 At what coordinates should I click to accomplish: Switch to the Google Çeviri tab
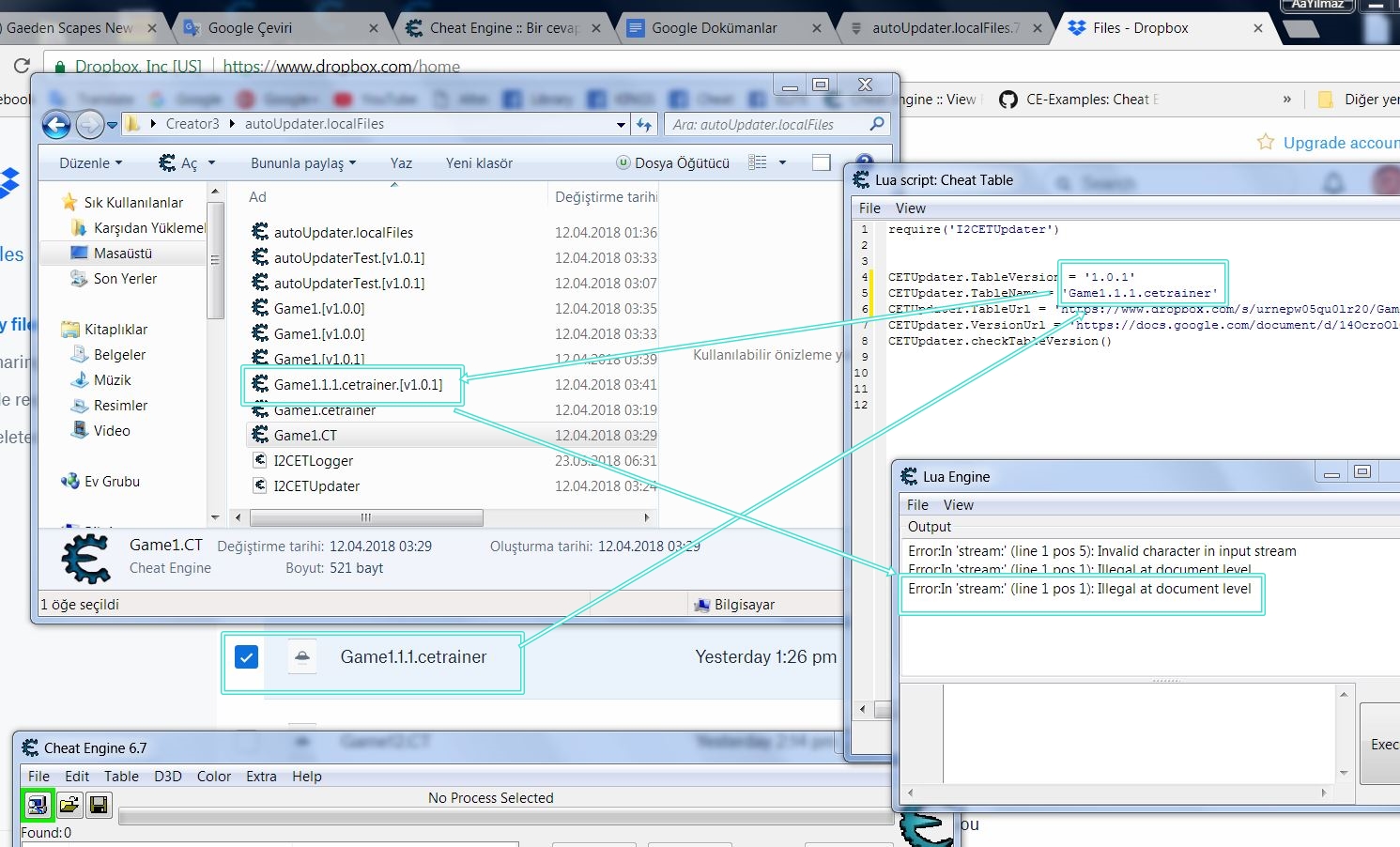click(250, 28)
